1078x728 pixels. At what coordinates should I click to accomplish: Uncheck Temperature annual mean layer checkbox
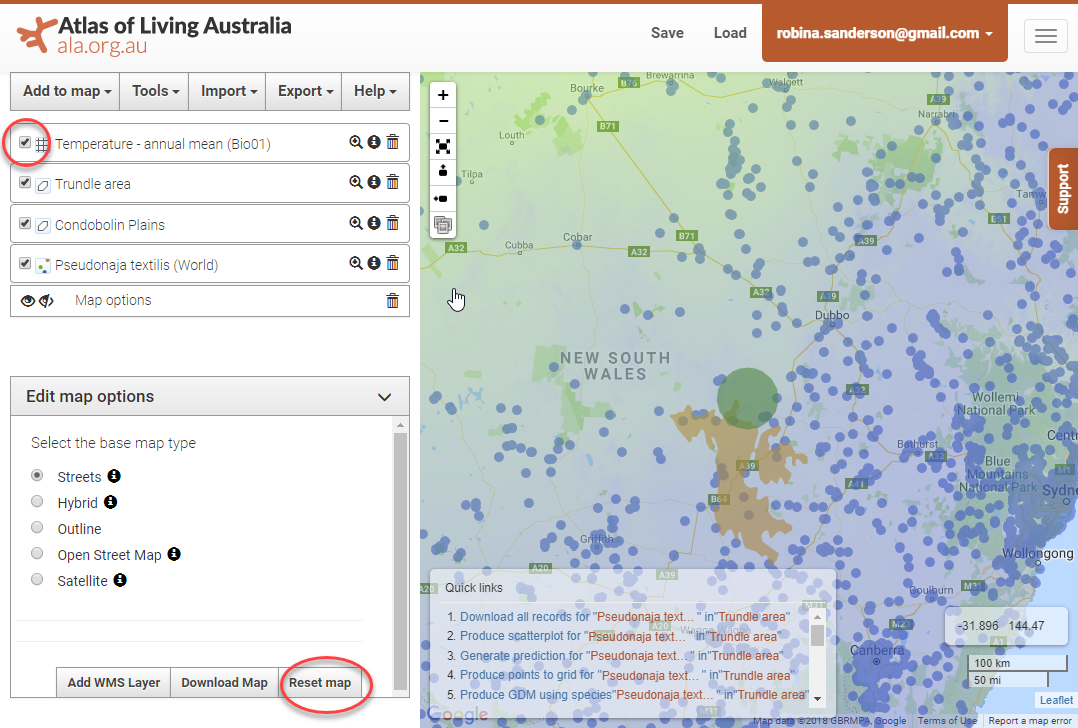(x=25, y=142)
